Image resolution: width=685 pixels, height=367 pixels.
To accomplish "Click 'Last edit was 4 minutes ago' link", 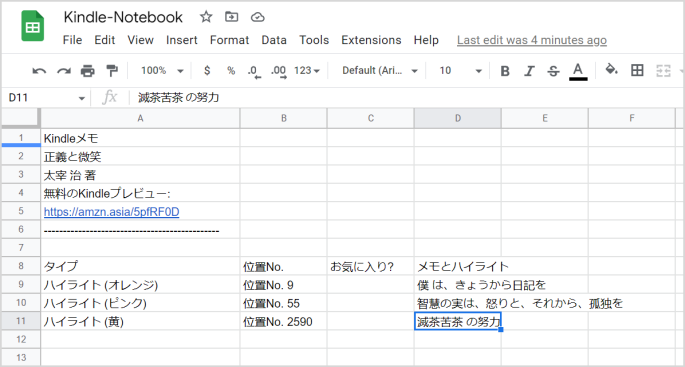I will 532,40.
